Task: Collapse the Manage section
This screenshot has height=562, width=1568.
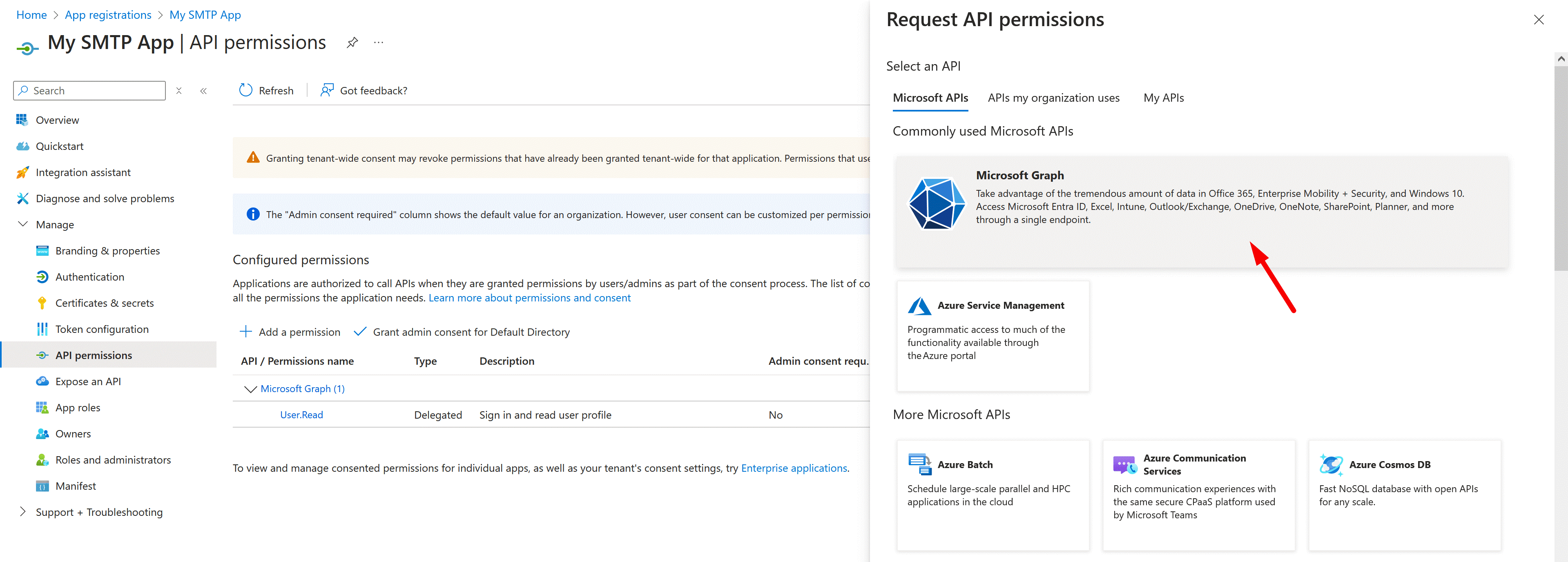Action: tap(23, 224)
